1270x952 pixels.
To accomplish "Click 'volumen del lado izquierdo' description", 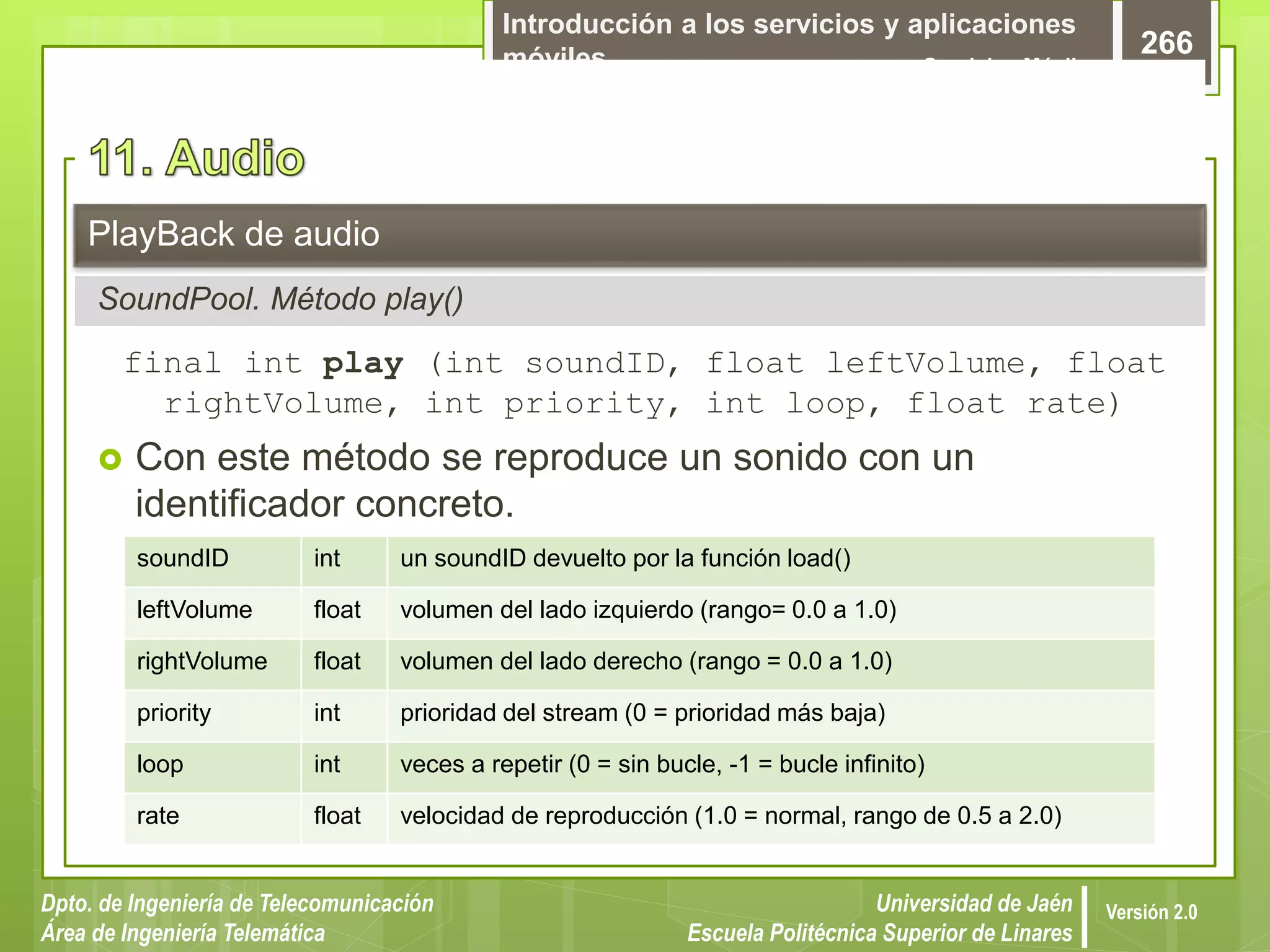I will pyautogui.click(x=649, y=610).
